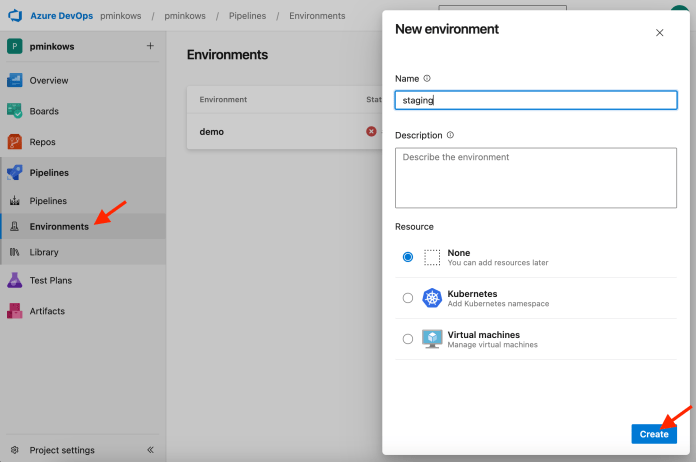Click the None dashed-square icon
This screenshot has width=696, height=462.
[x=432, y=257]
